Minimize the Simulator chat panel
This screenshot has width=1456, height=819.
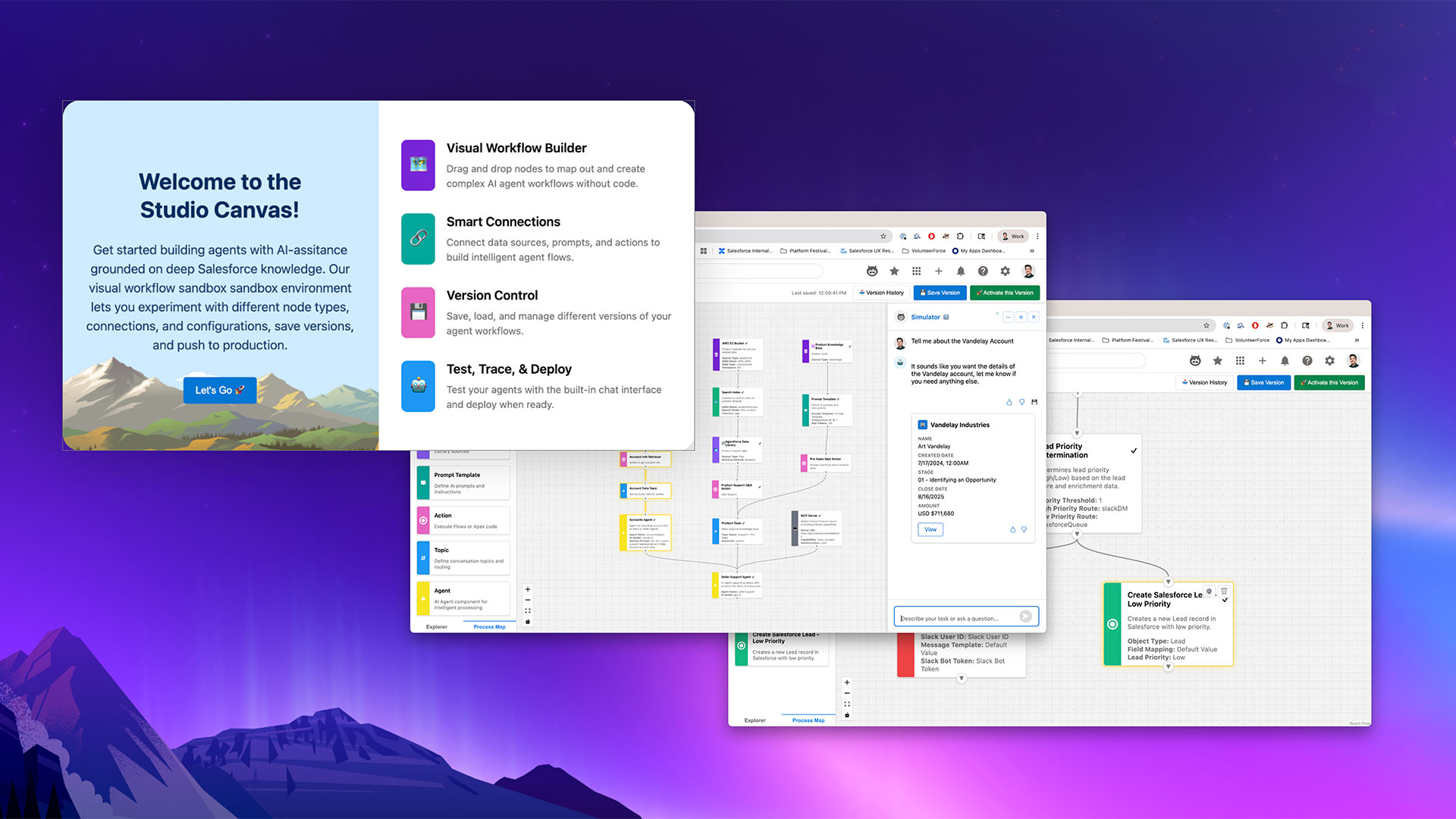[x=1008, y=317]
